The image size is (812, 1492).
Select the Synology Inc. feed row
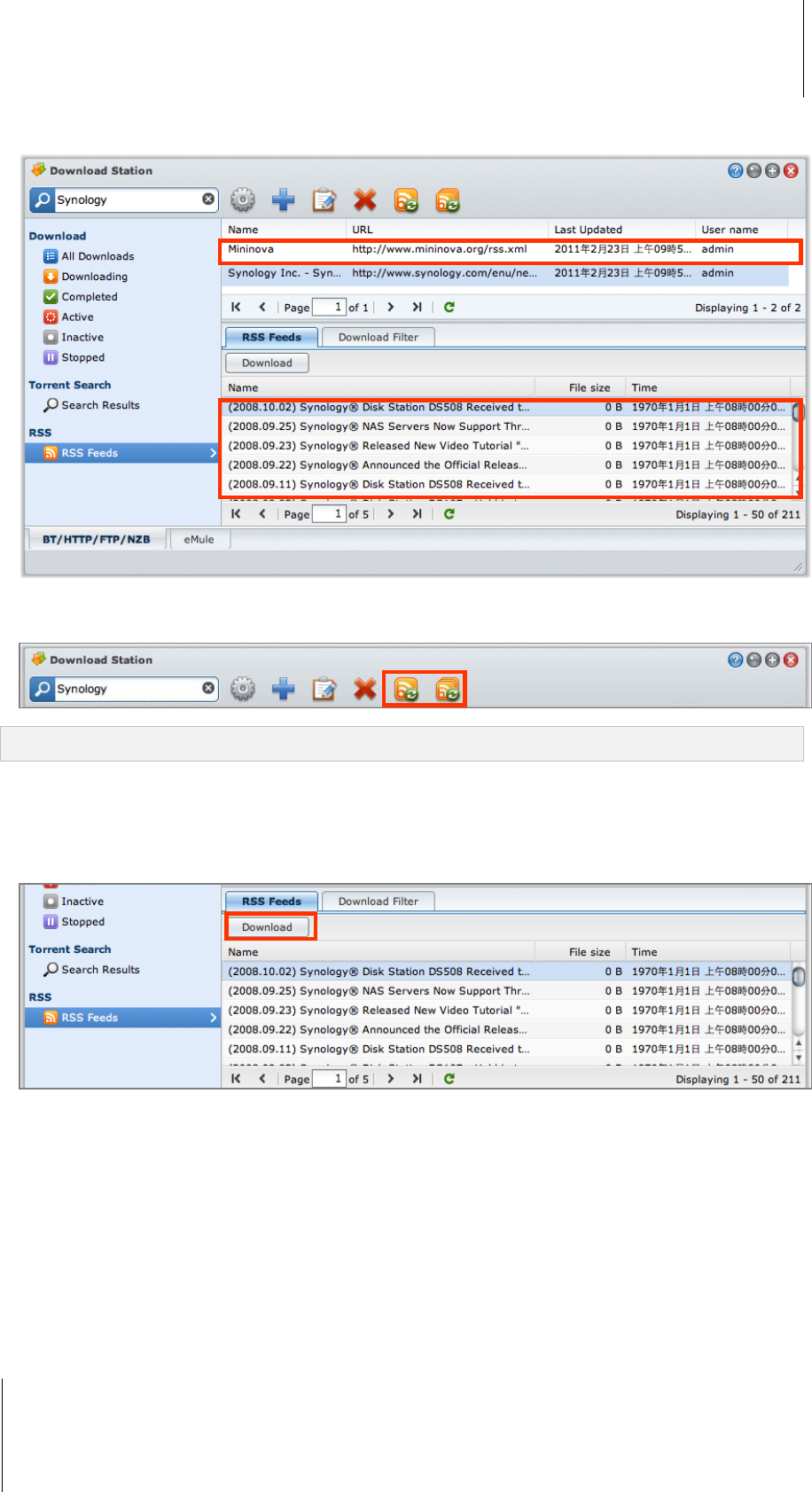(x=505, y=274)
